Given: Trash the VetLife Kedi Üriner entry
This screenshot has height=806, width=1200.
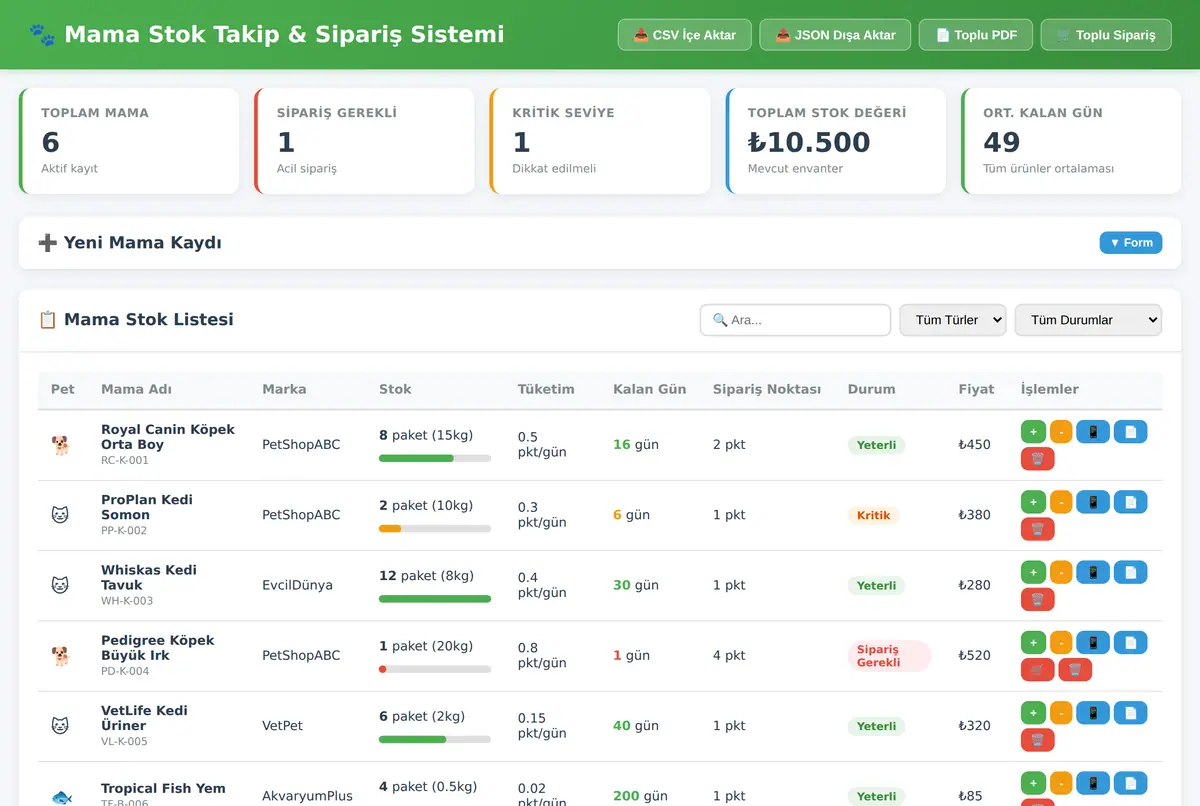Looking at the screenshot, I should point(1037,740).
